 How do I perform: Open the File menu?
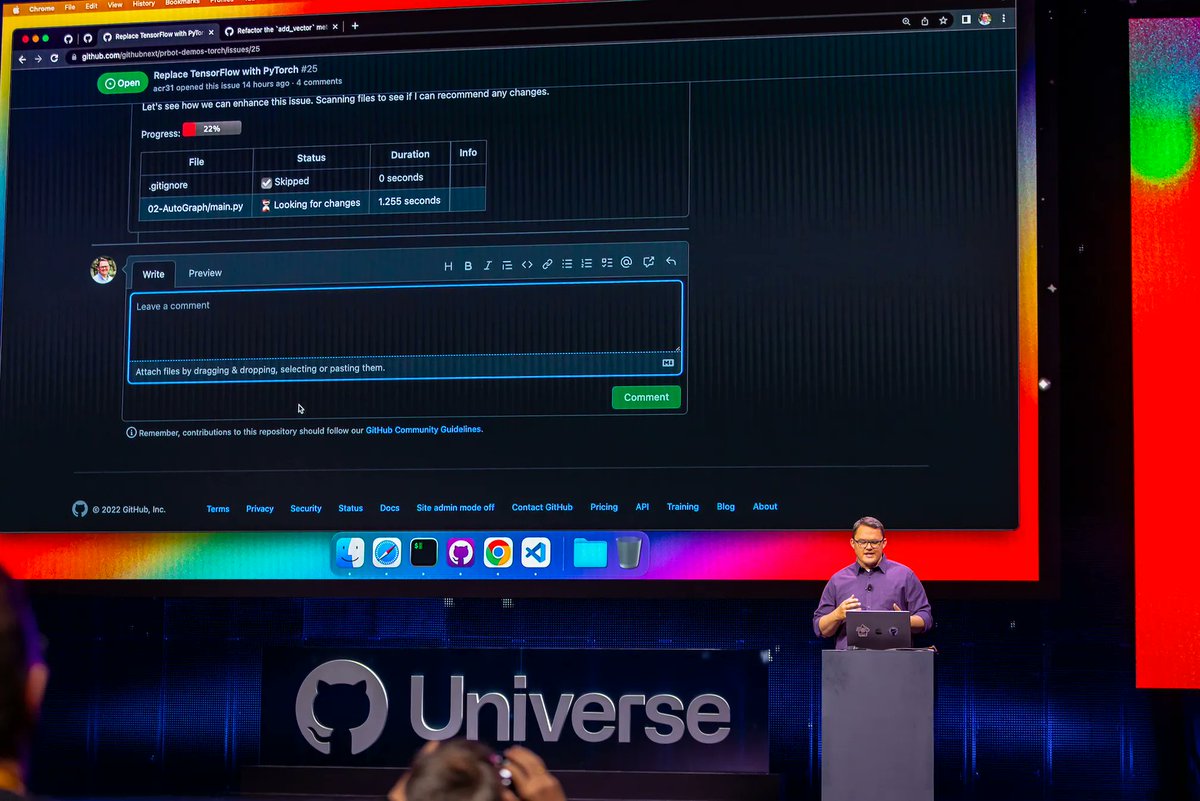pyautogui.click(x=69, y=6)
